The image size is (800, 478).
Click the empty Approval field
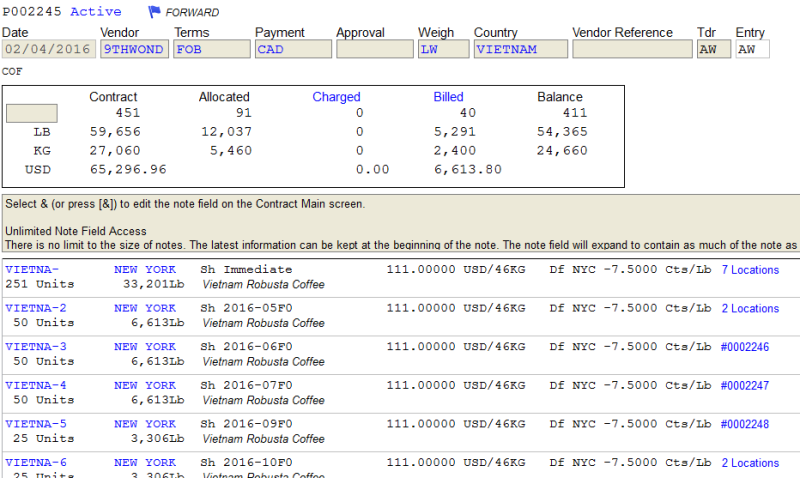click(375, 49)
